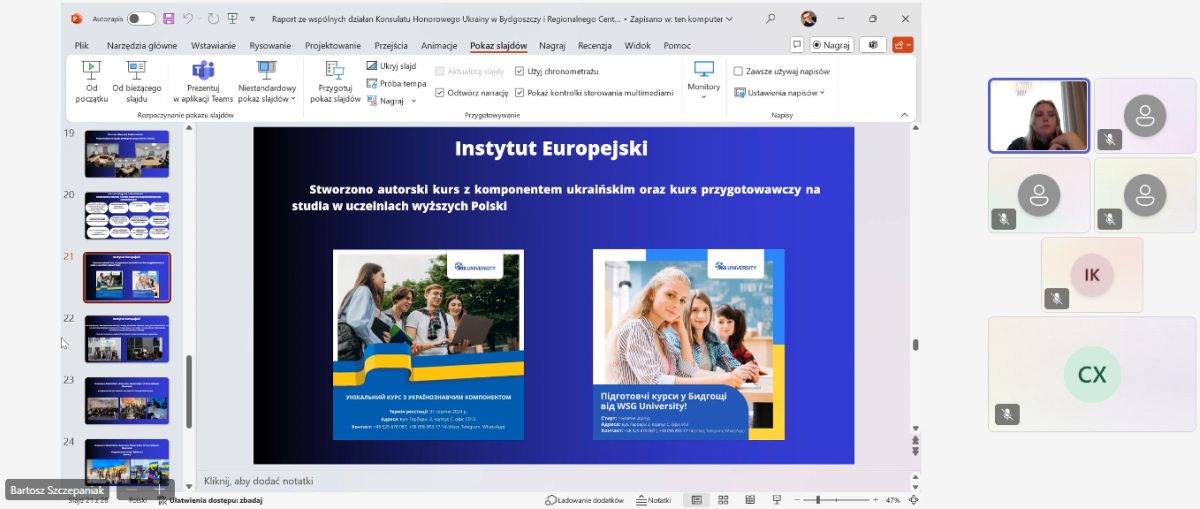Viewport: 1200px width, 509px height.
Task: Click the save icon in title bar
Action: click(x=168, y=19)
